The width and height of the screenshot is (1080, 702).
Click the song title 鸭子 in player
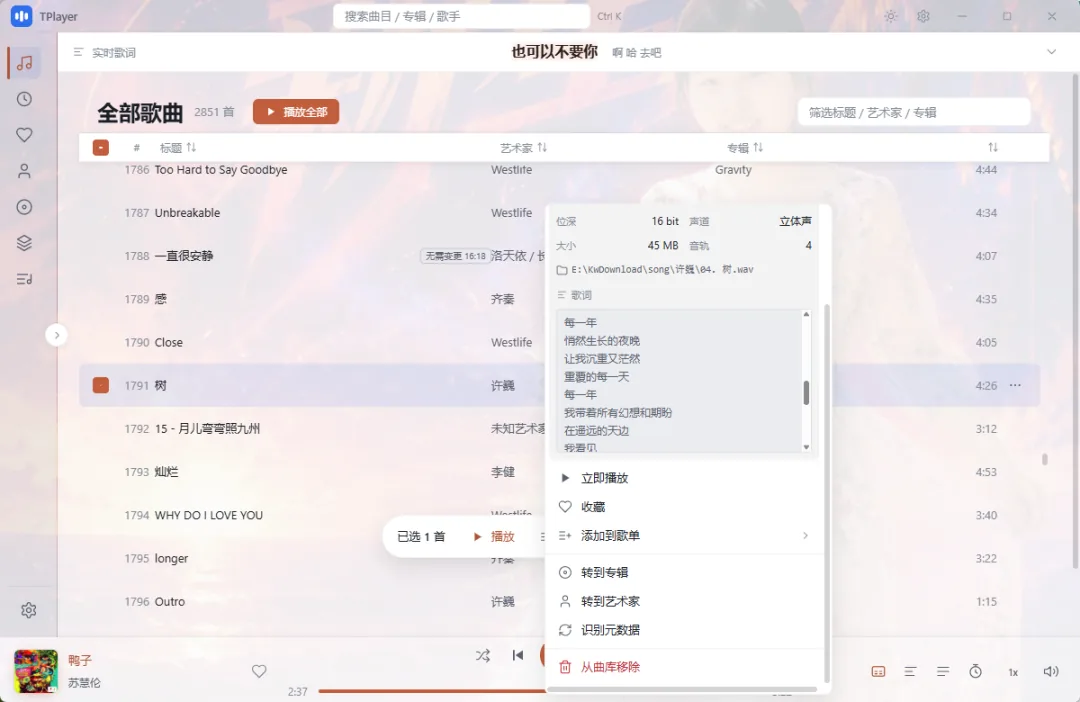click(80, 660)
